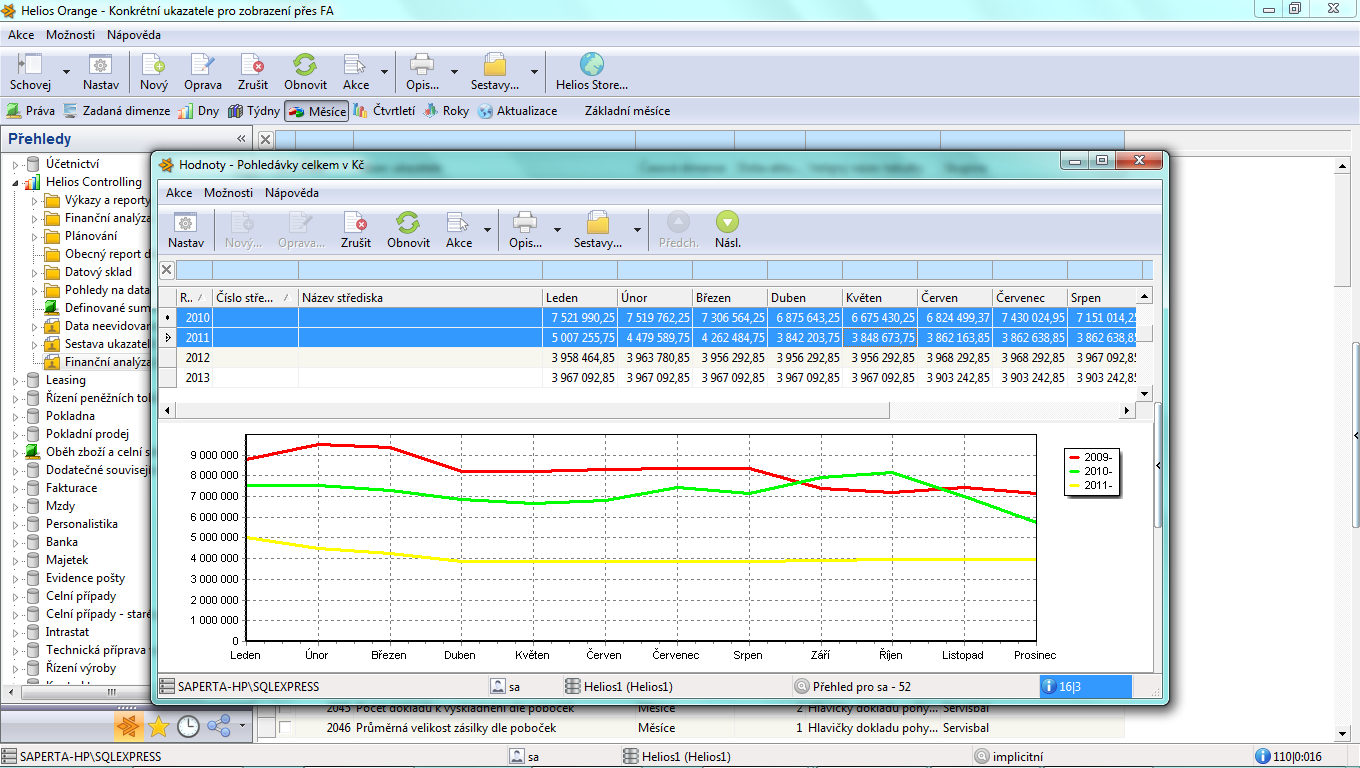Click the Schovej icon in the main toolbar
Image resolution: width=1360 pixels, height=768 pixels.
tap(30, 65)
